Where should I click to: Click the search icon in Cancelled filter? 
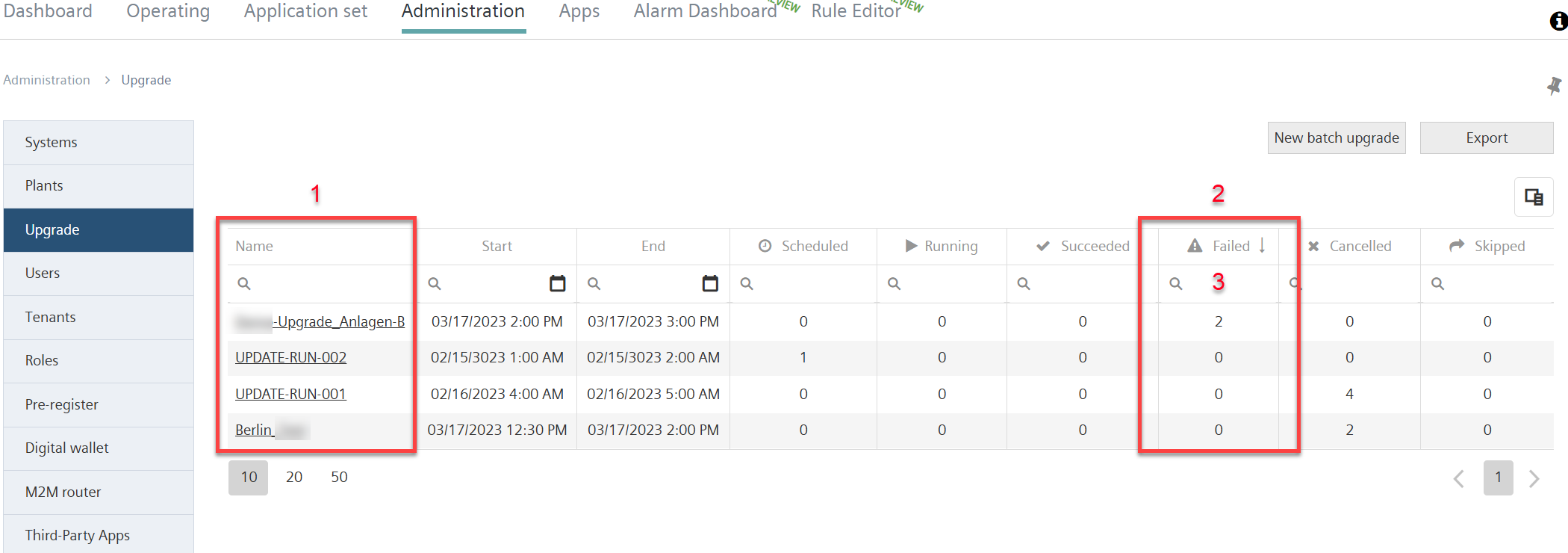(1295, 284)
